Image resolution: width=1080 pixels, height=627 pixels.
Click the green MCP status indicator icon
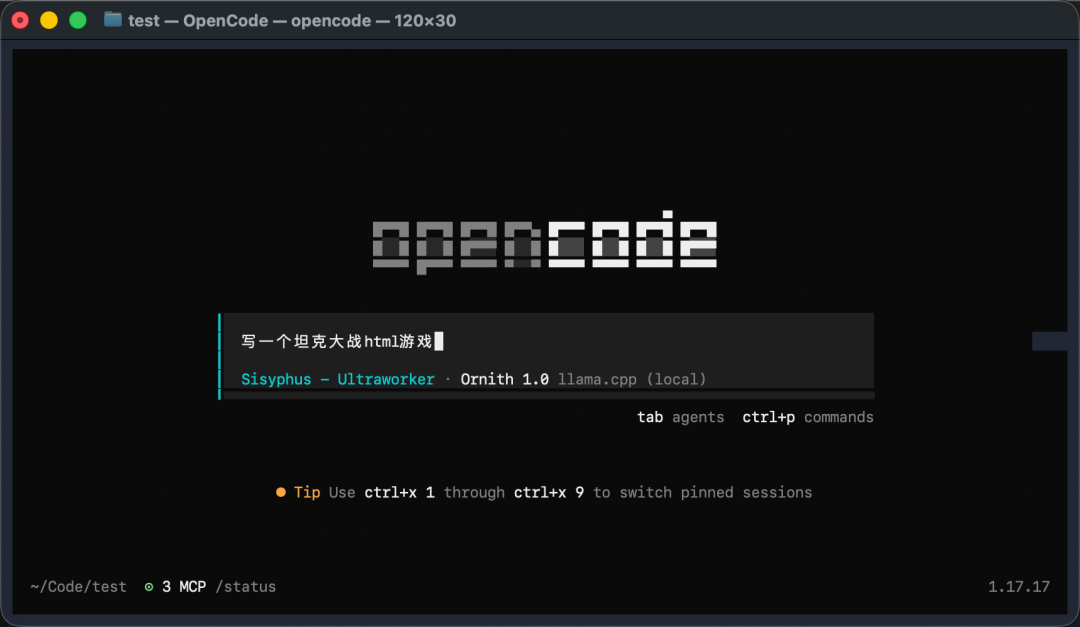[149, 587]
